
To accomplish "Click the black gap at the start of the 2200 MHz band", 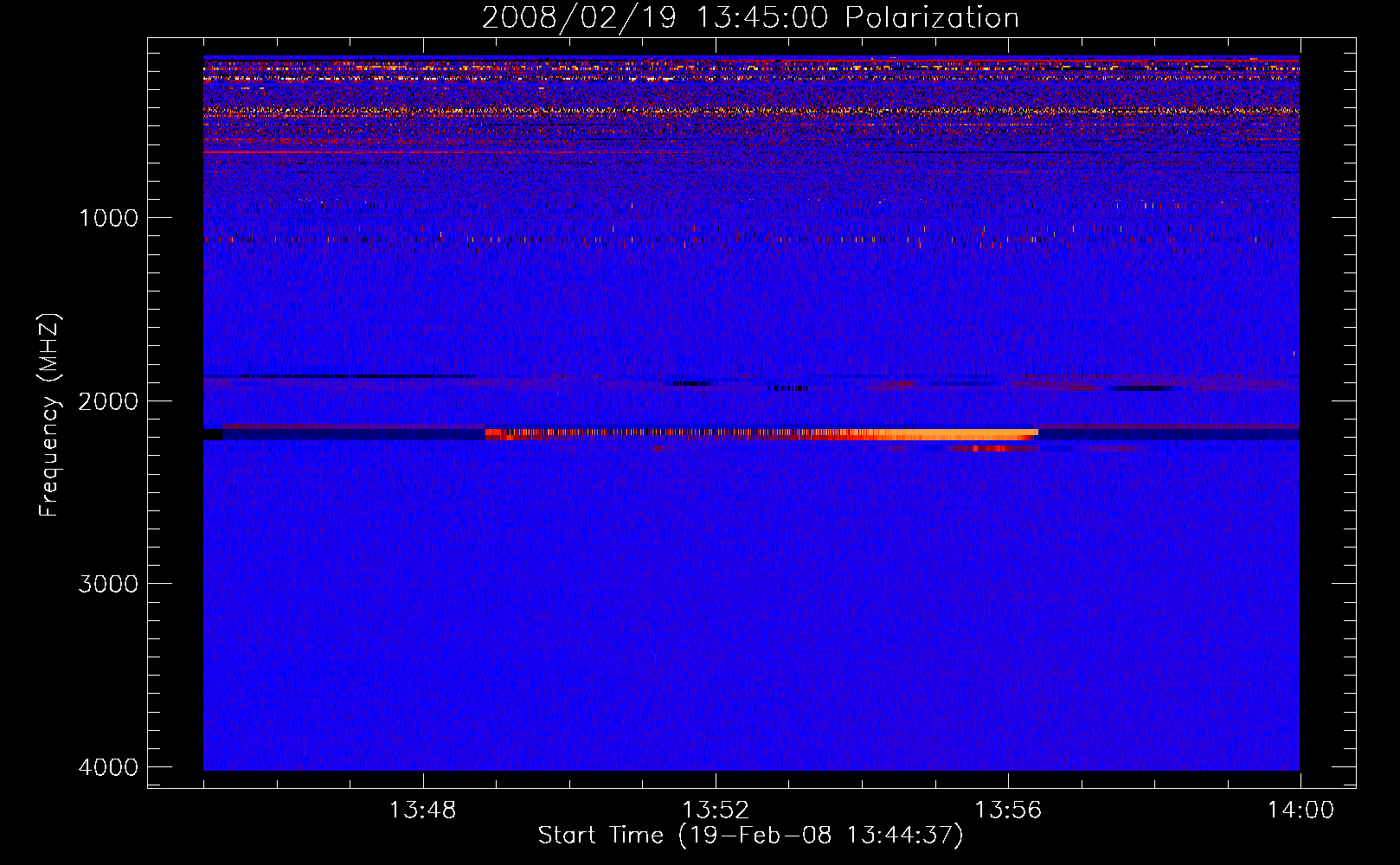I will [213, 434].
